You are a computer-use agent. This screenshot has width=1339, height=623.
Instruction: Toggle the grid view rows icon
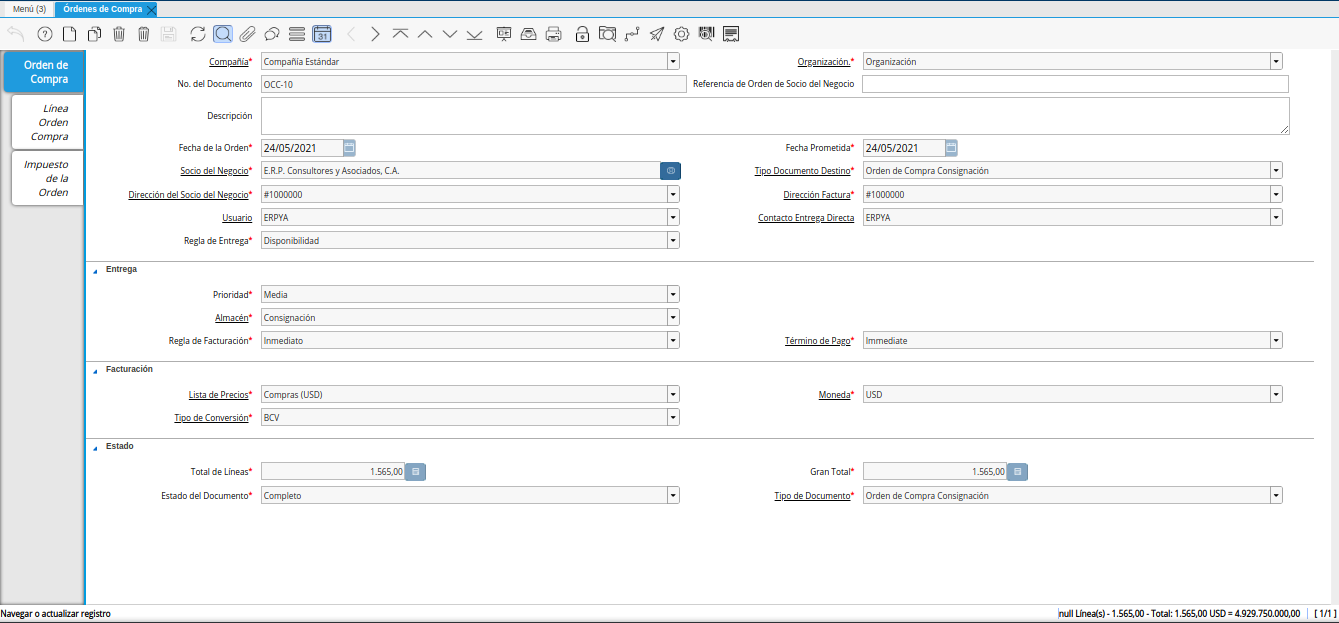point(296,34)
